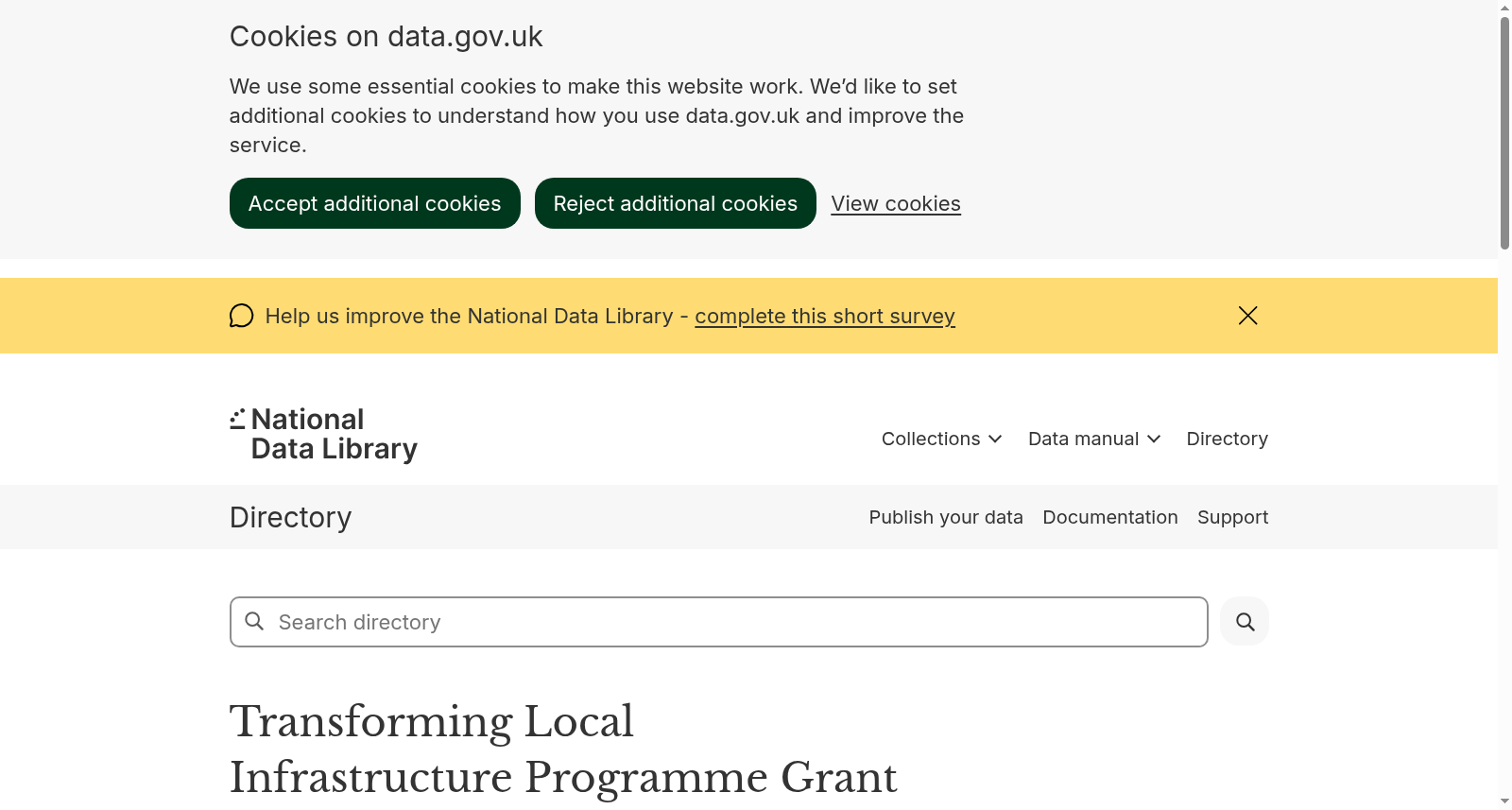
Task: Reject additional cookies
Action: click(x=675, y=203)
